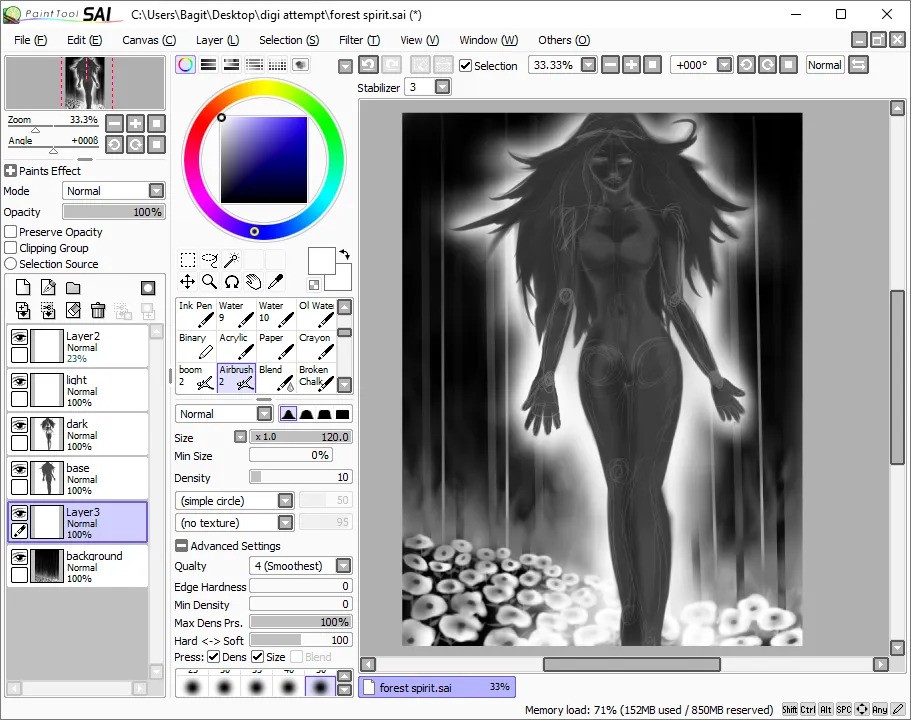Click the brush Size value field
911x720 pixels.
coord(300,436)
